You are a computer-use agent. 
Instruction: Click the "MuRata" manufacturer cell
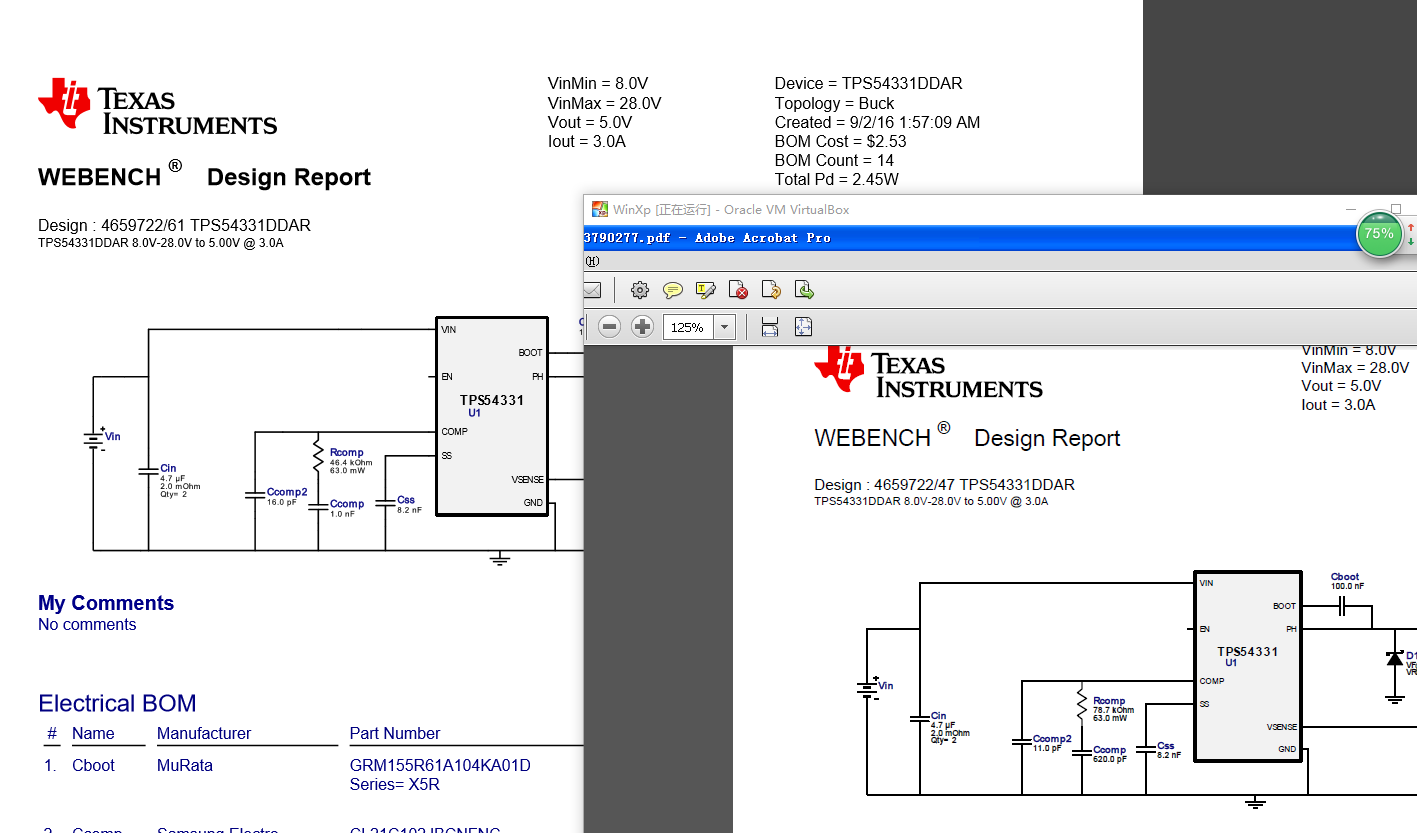(x=185, y=765)
